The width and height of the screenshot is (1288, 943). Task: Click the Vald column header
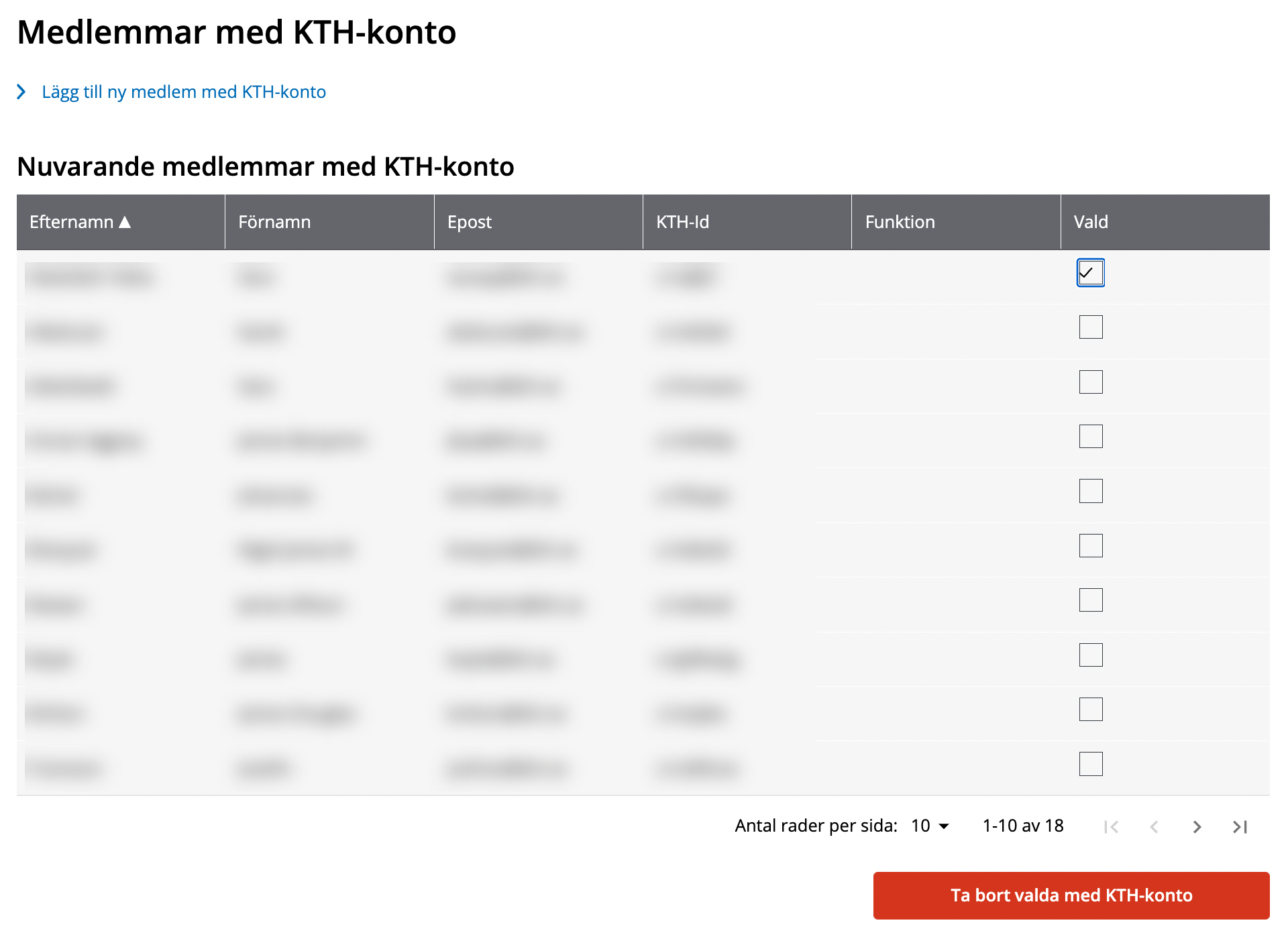click(1091, 222)
